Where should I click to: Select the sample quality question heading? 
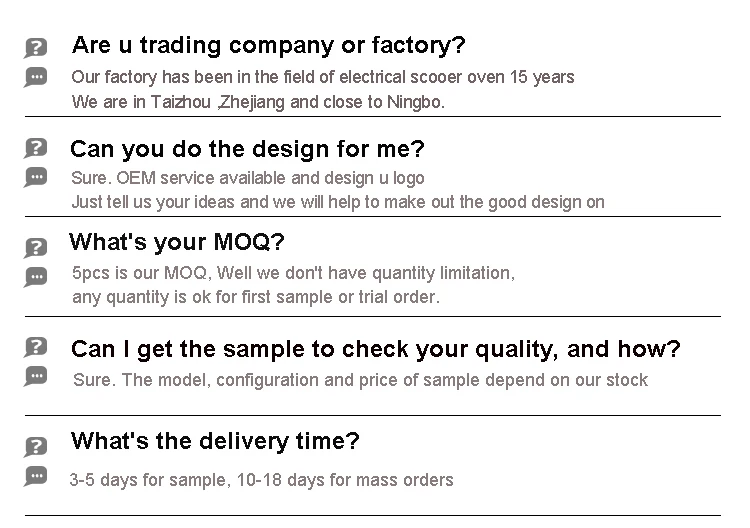(x=375, y=349)
